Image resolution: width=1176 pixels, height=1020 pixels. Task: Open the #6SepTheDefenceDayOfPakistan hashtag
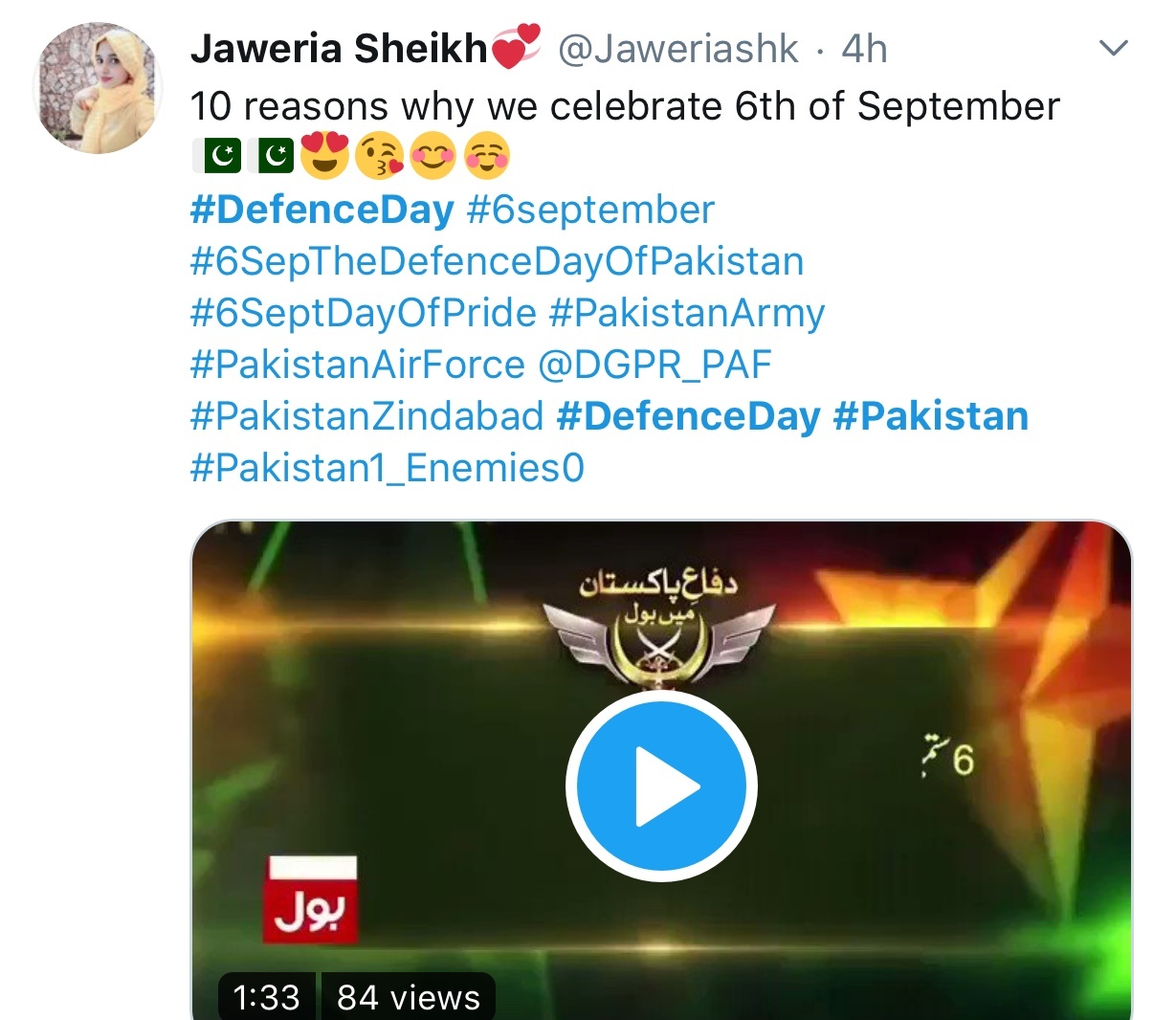497,261
